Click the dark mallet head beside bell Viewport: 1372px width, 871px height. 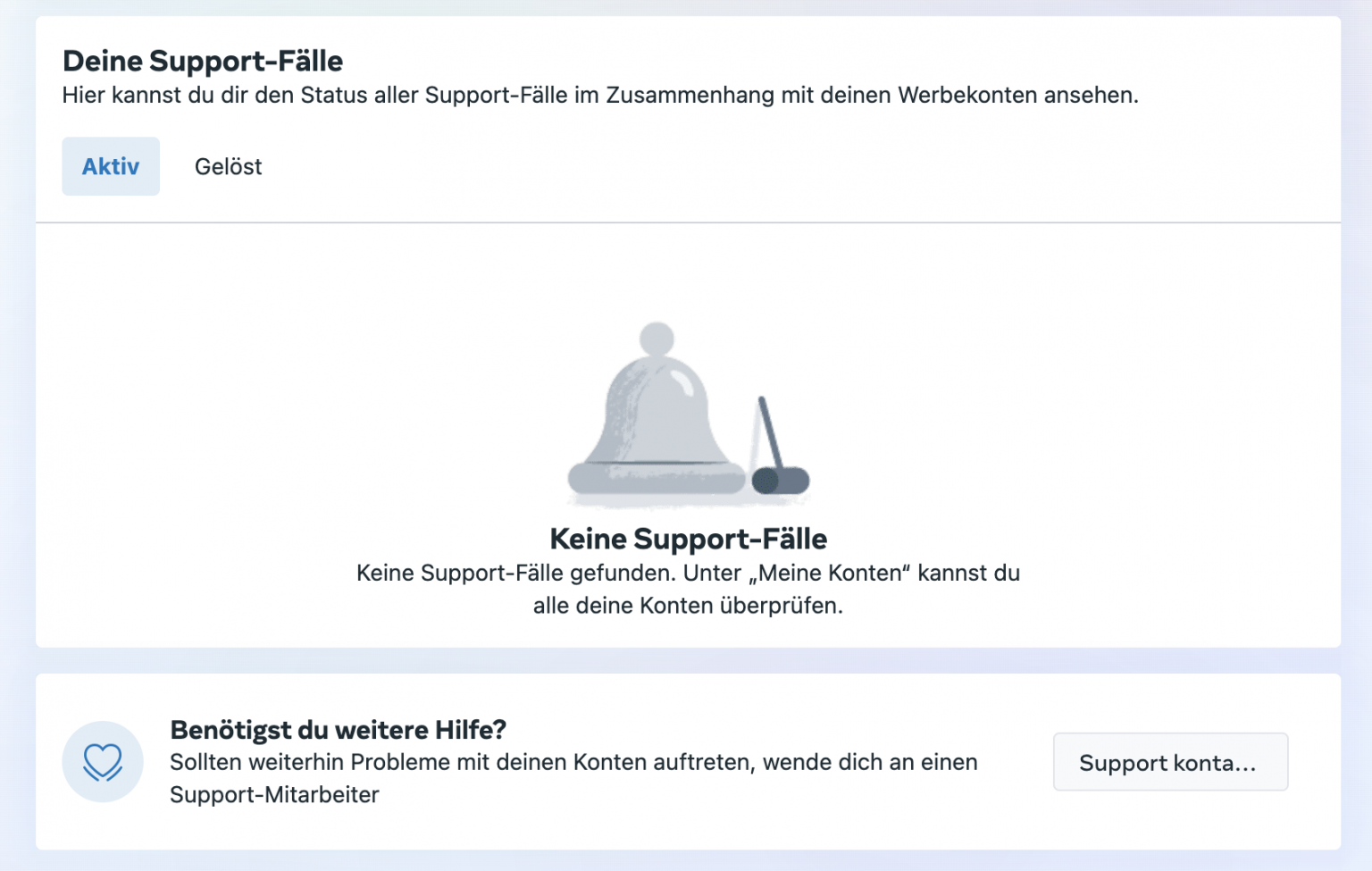pos(781,481)
